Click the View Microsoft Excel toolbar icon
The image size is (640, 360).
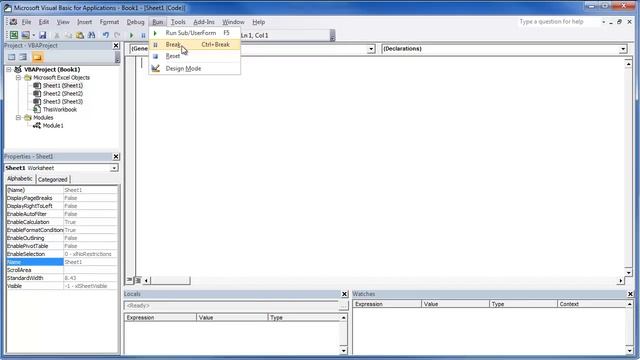coord(14,36)
